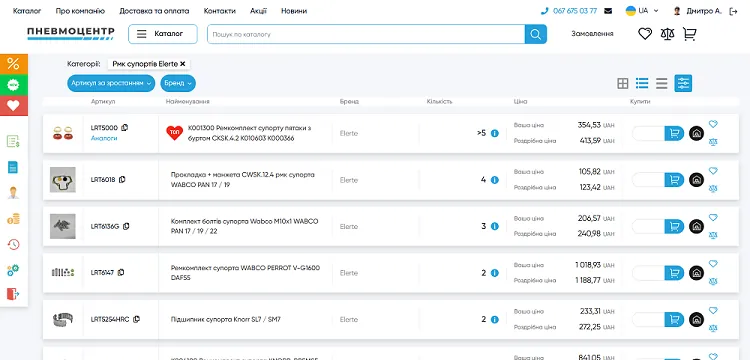The width and height of the screenshot is (750, 360).
Task: Focus the catalog search field
Action: tap(366, 34)
